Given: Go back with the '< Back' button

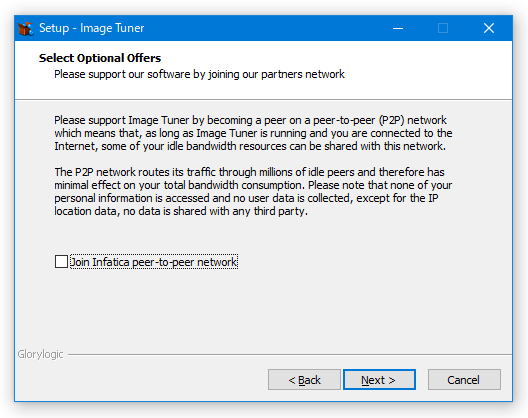Looking at the screenshot, I should tap(304, 380).
